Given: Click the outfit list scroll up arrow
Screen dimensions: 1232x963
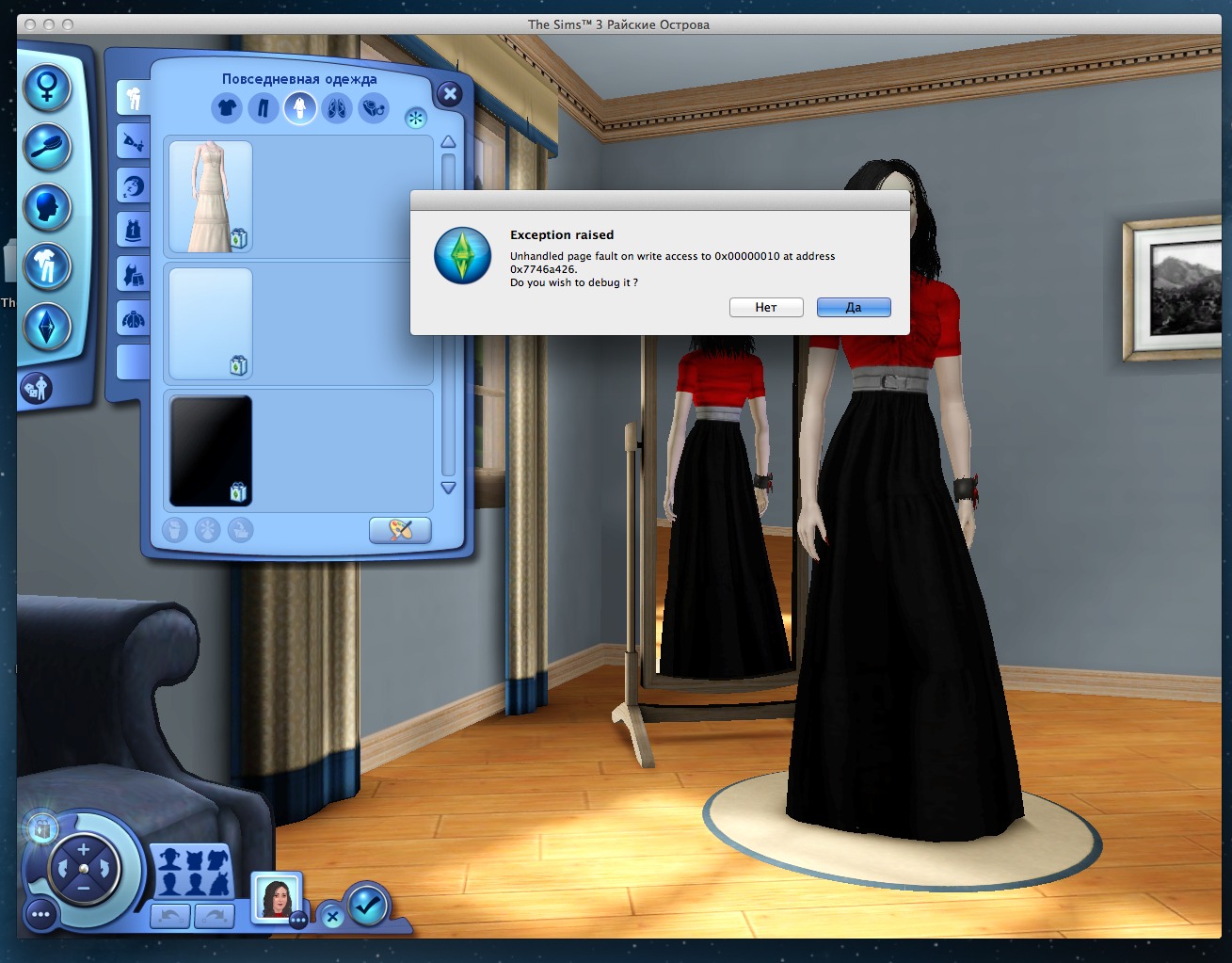Looking at the screenshot, I should [x=448, y=142].
